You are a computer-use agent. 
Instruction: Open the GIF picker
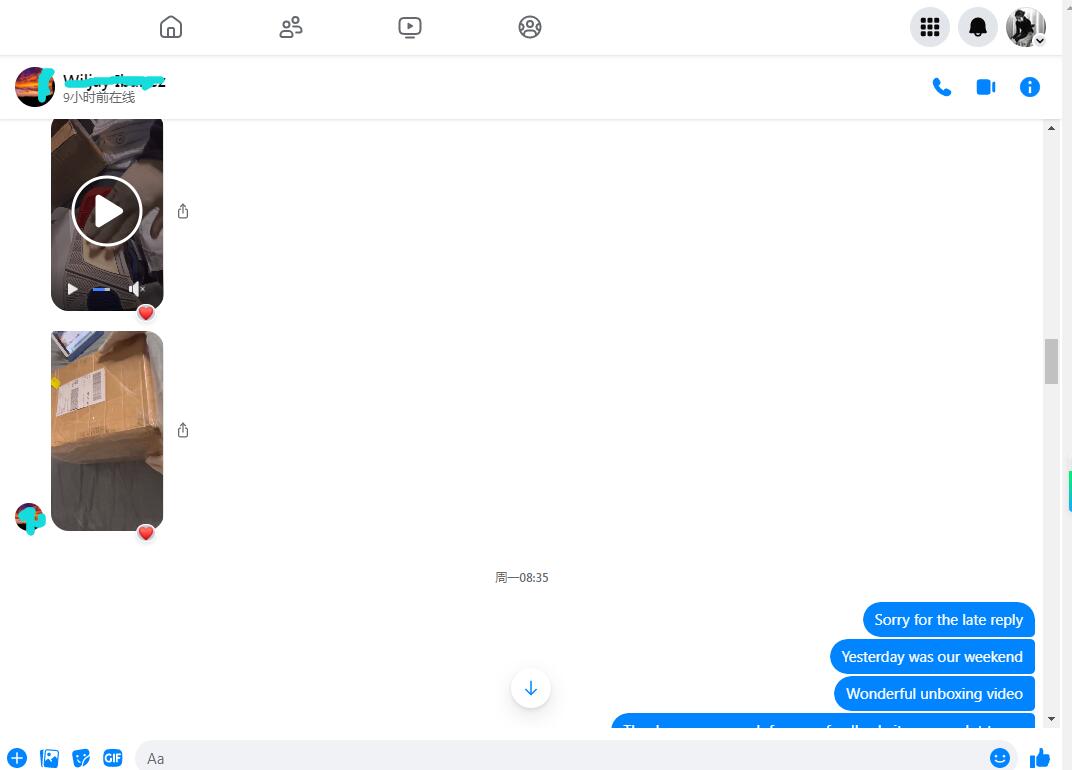113,758
